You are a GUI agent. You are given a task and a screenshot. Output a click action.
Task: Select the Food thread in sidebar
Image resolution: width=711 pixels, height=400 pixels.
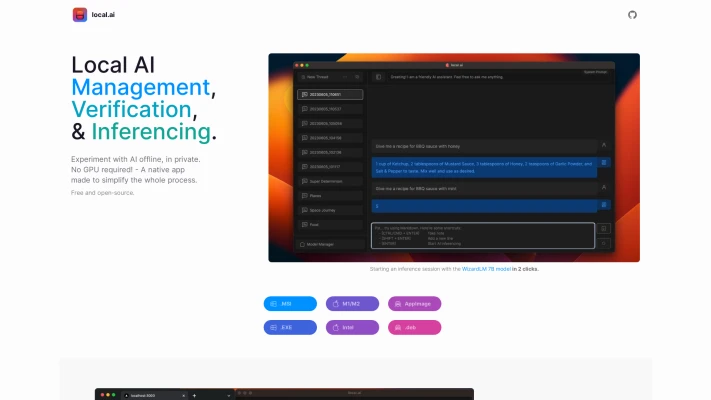pos(330,224)
